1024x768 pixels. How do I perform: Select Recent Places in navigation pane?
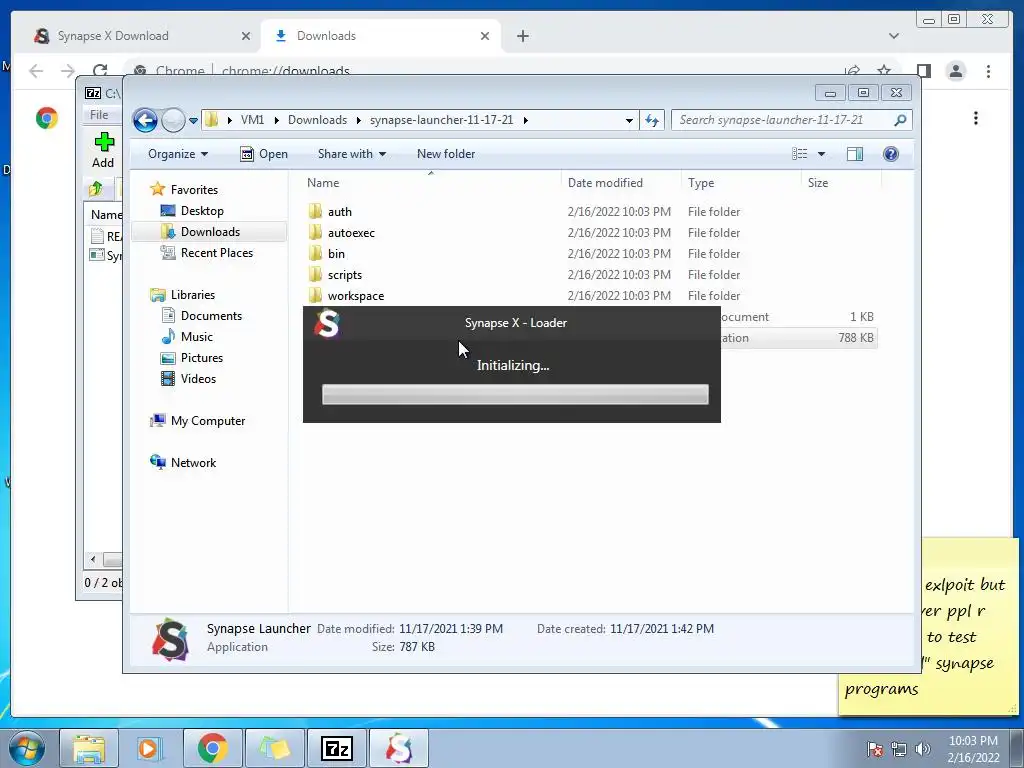[216, 253]
